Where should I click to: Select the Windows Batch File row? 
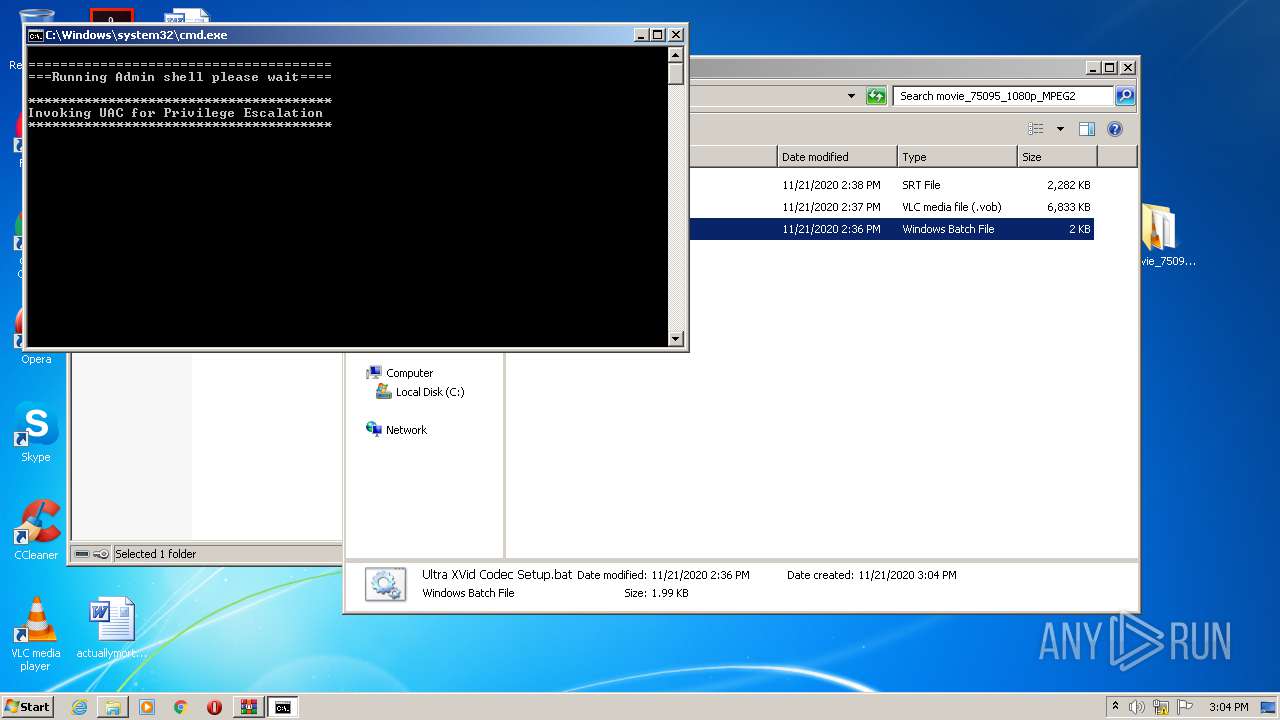[891, 229]
